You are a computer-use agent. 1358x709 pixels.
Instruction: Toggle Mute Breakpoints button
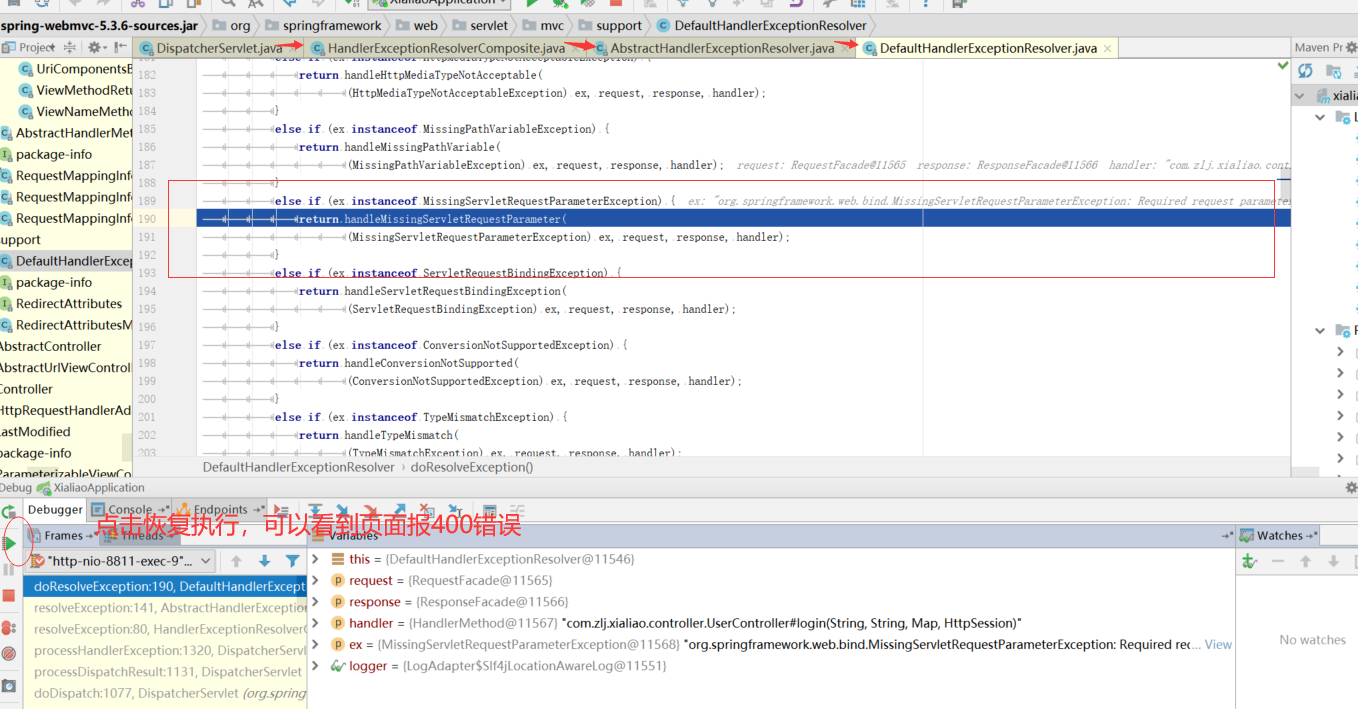pyautogui.click(x=9, y=653)
